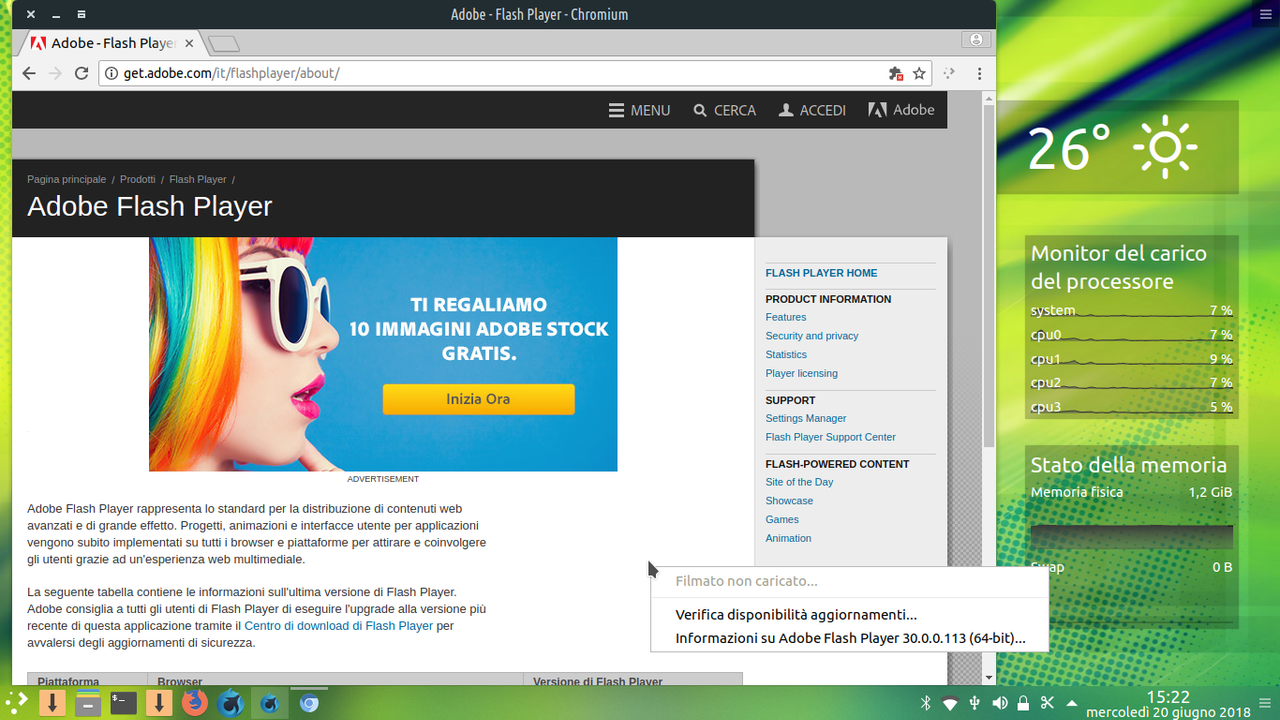Launch Firefox from the panel
The height and width of the screenshot is (720, 1280).
click(195, 703)
